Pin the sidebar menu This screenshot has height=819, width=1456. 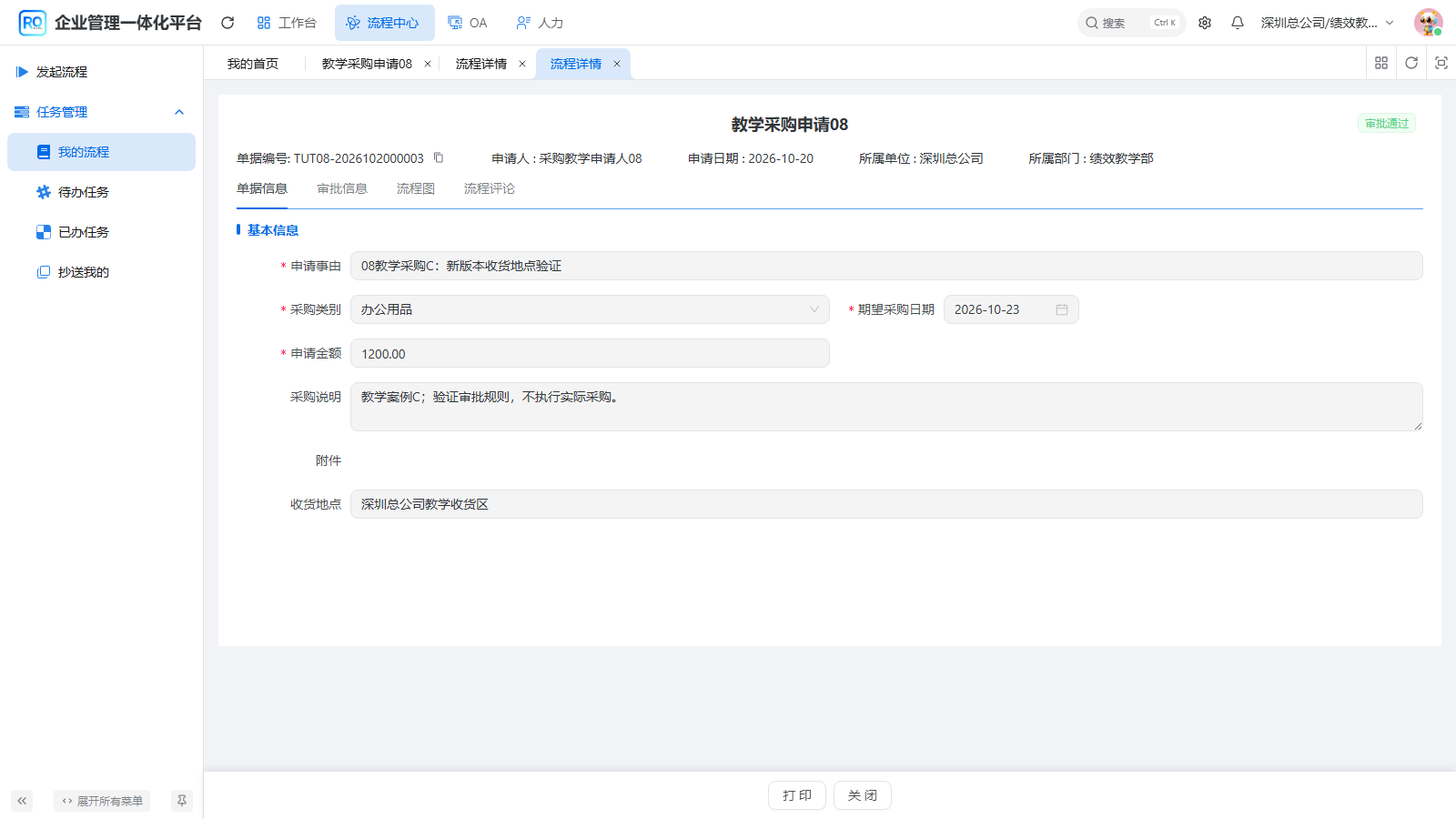coord(182,801)
